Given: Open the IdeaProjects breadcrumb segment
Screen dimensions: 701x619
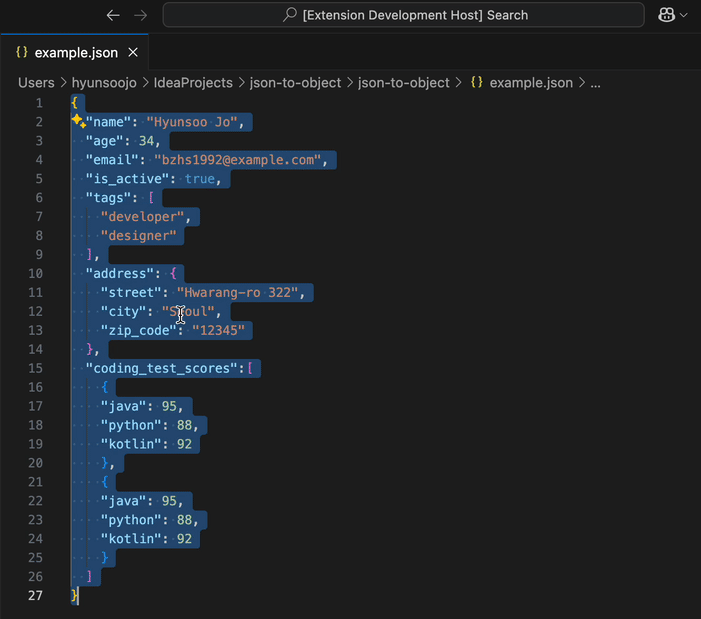Looking at the screenshot, I should point(193,83).
